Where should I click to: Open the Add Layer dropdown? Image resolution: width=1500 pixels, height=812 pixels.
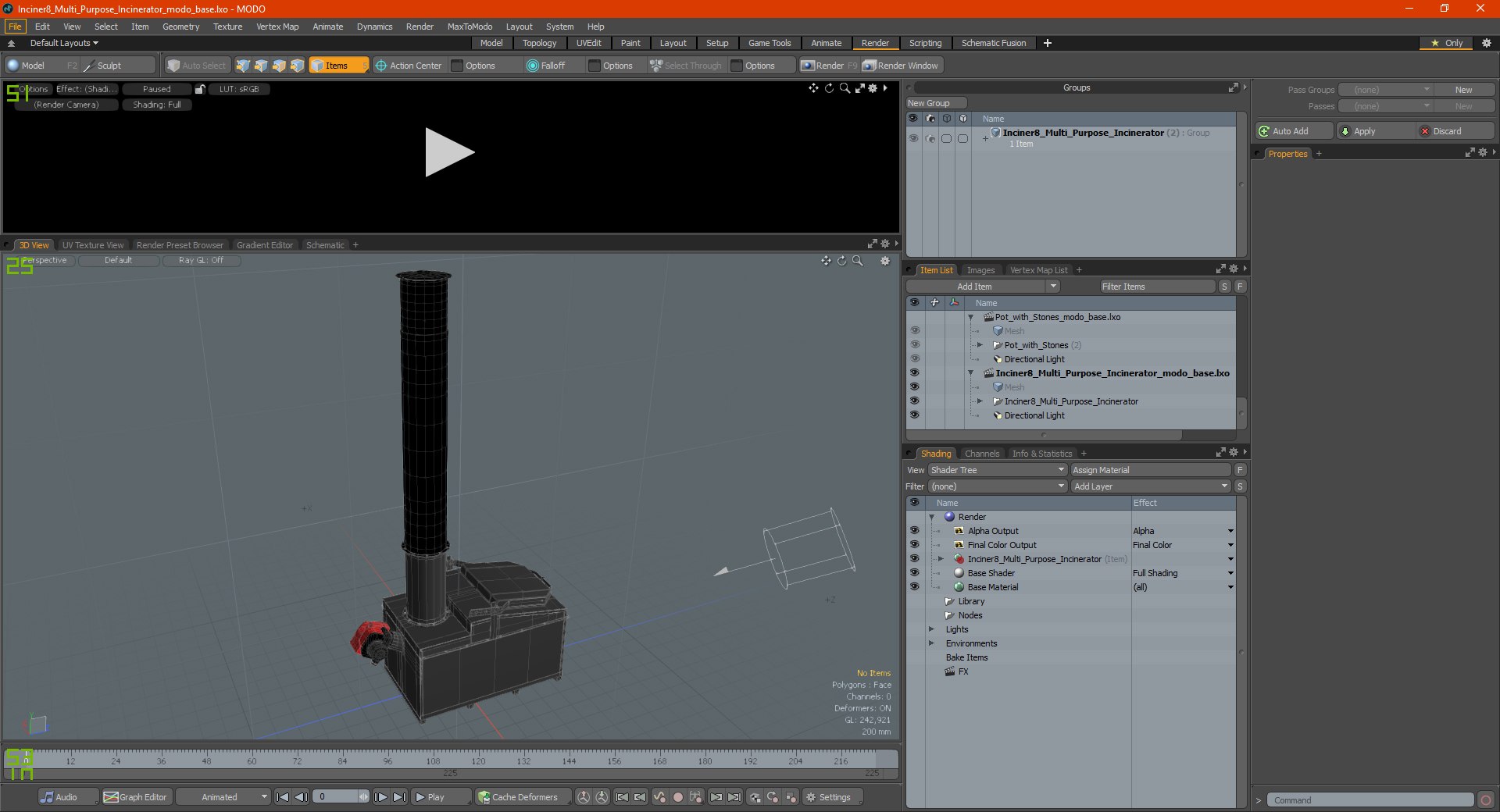point(1151,486)
